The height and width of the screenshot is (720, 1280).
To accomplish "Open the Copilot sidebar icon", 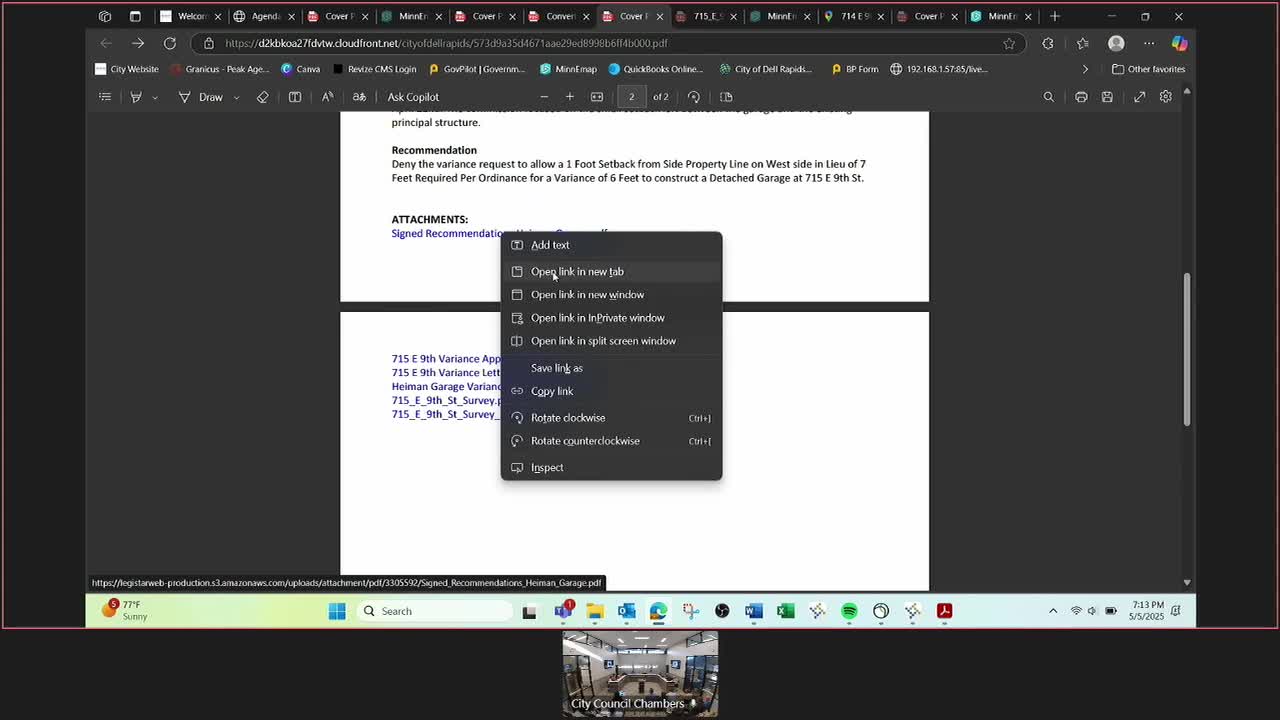I will [x=1179, y=44].
